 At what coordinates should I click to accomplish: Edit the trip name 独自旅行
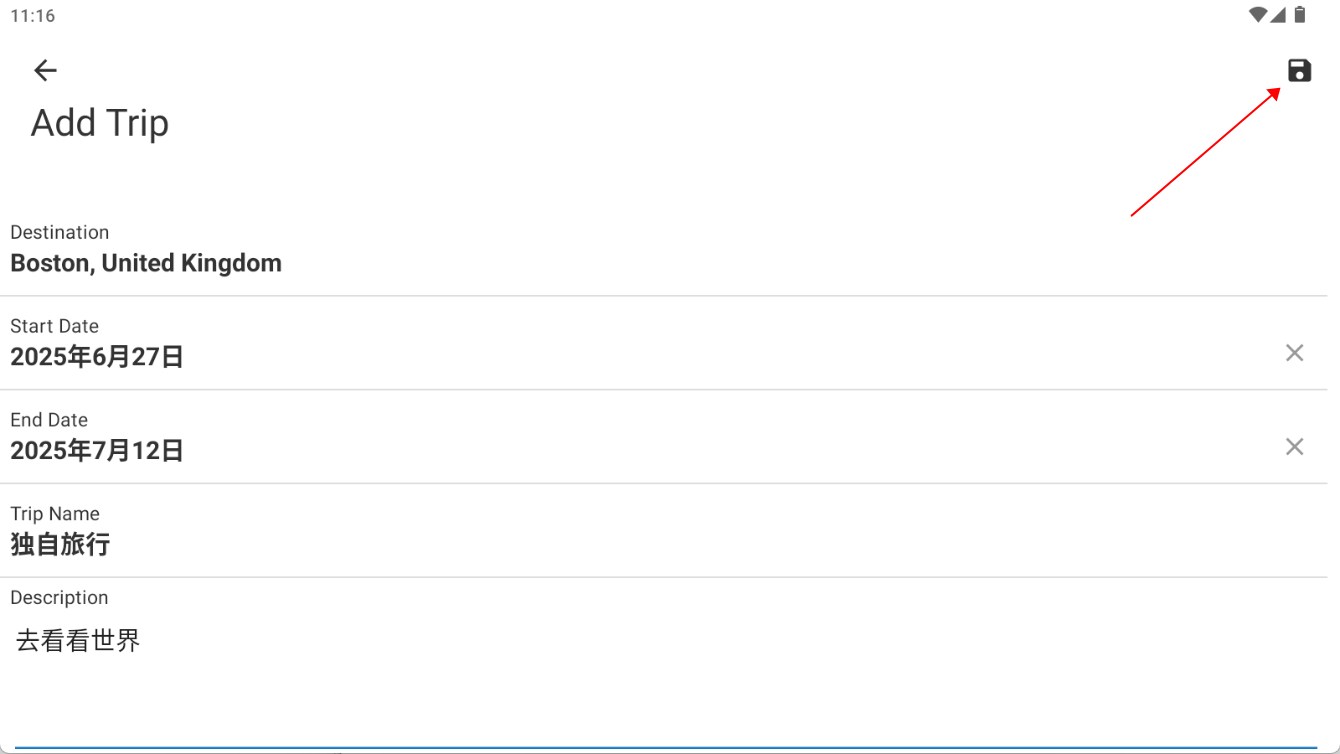click(x=60, y=545)
